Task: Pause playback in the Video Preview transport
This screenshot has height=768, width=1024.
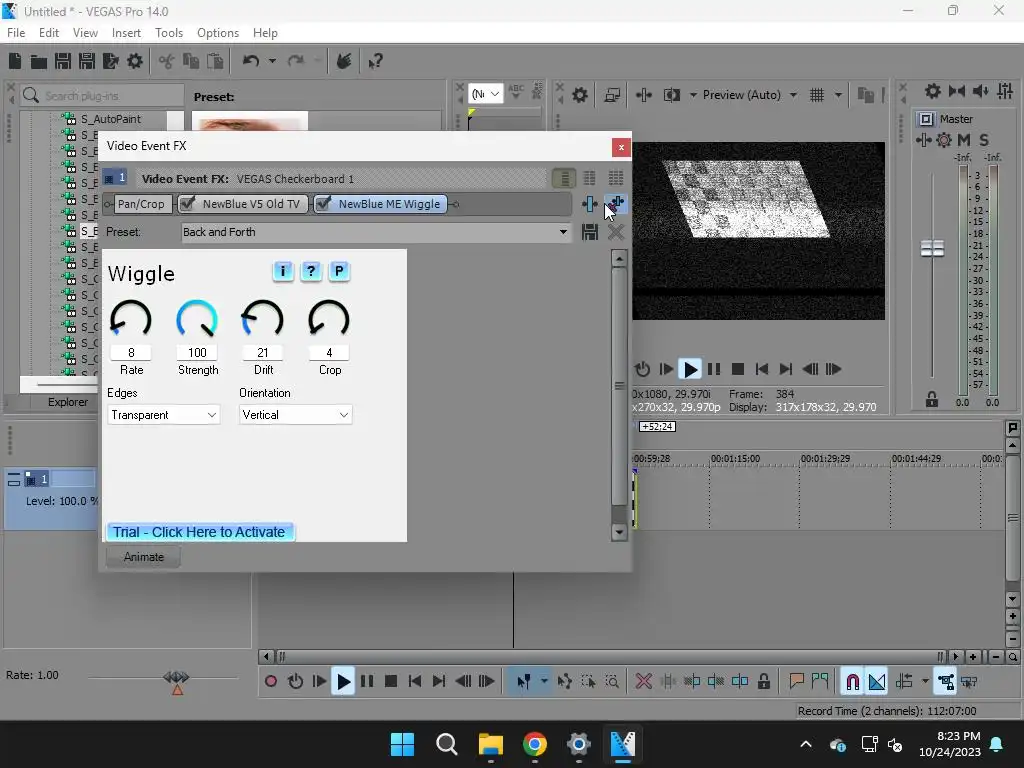Action: click(x=714, y=370)
